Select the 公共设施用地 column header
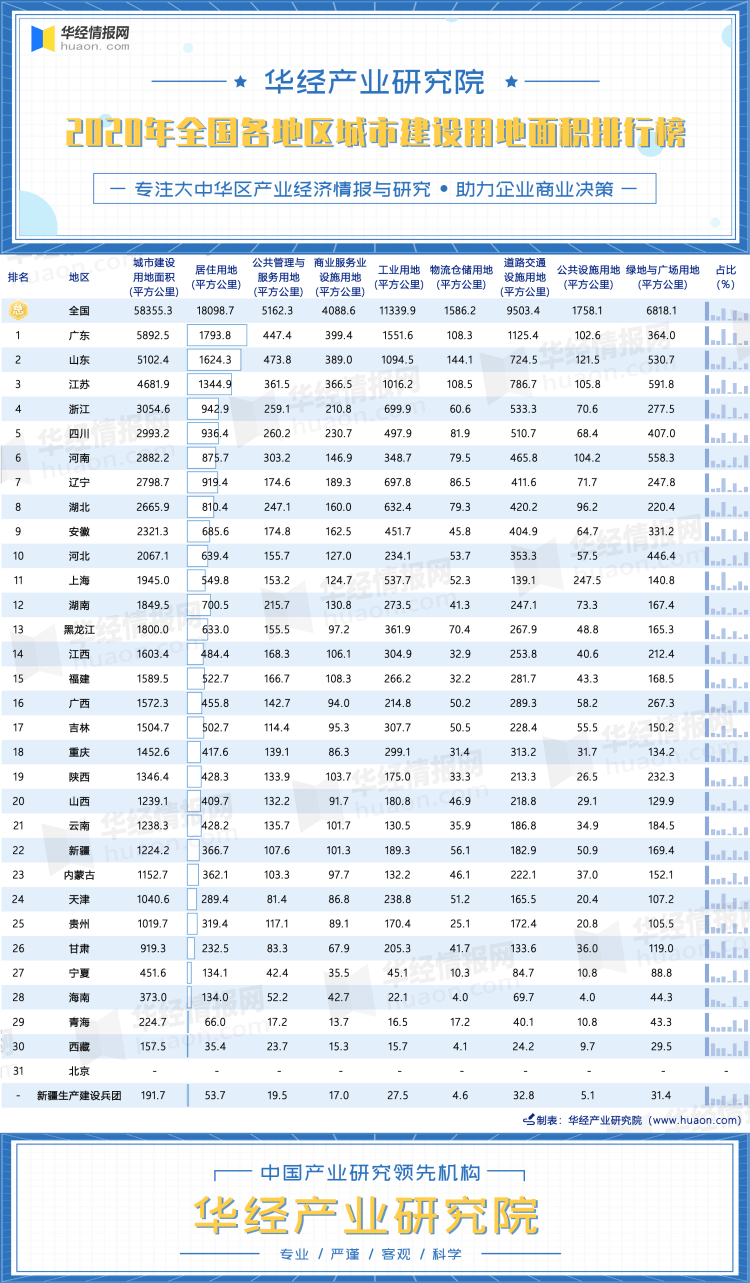 coord(588,276)
